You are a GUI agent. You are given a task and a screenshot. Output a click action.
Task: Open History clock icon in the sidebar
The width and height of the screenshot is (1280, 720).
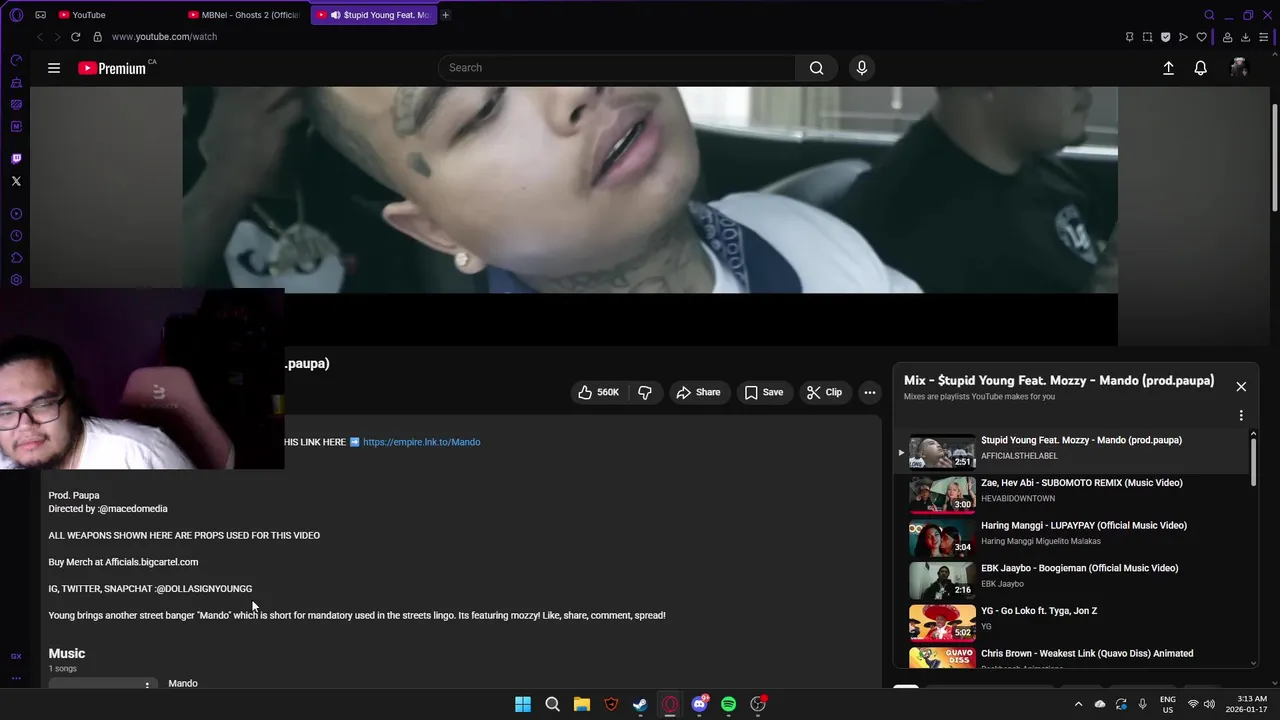[x=16, y=236]
